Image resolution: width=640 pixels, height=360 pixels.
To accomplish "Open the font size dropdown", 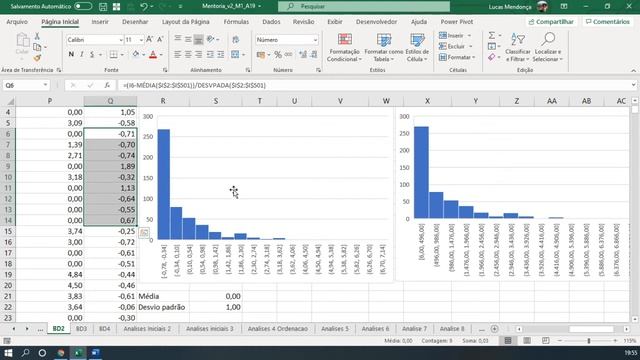I will [x=141, y=40].
